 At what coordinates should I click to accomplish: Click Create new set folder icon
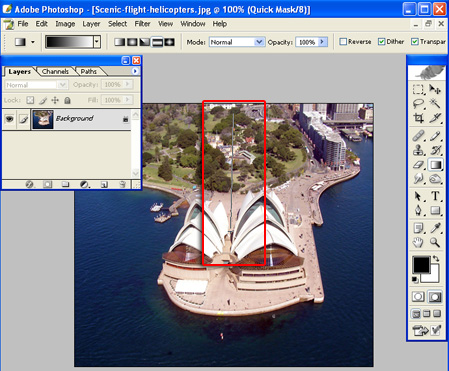[66, 184]
